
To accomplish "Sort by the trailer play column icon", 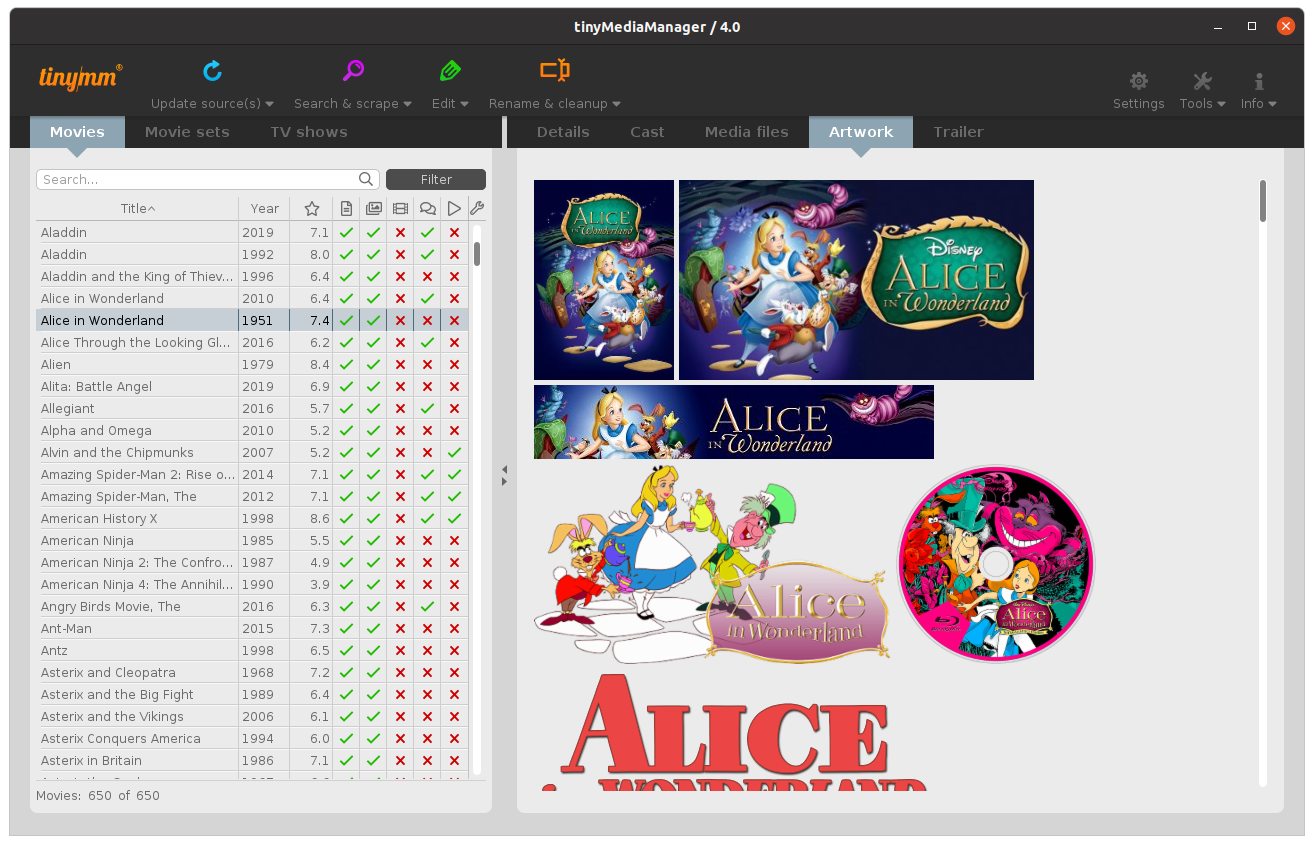I will [454, 209].
